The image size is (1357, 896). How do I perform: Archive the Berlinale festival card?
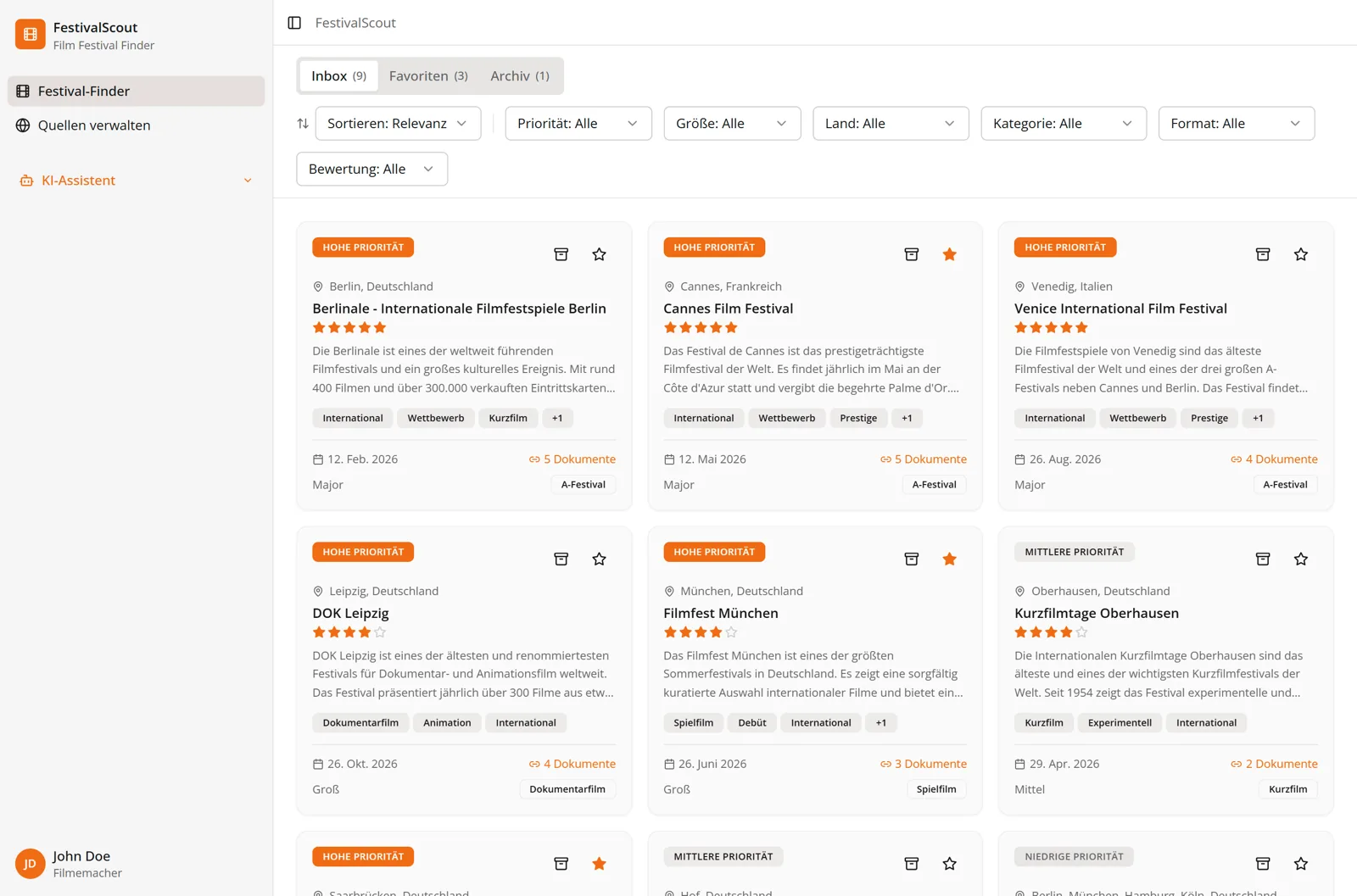tap(561, 254)
